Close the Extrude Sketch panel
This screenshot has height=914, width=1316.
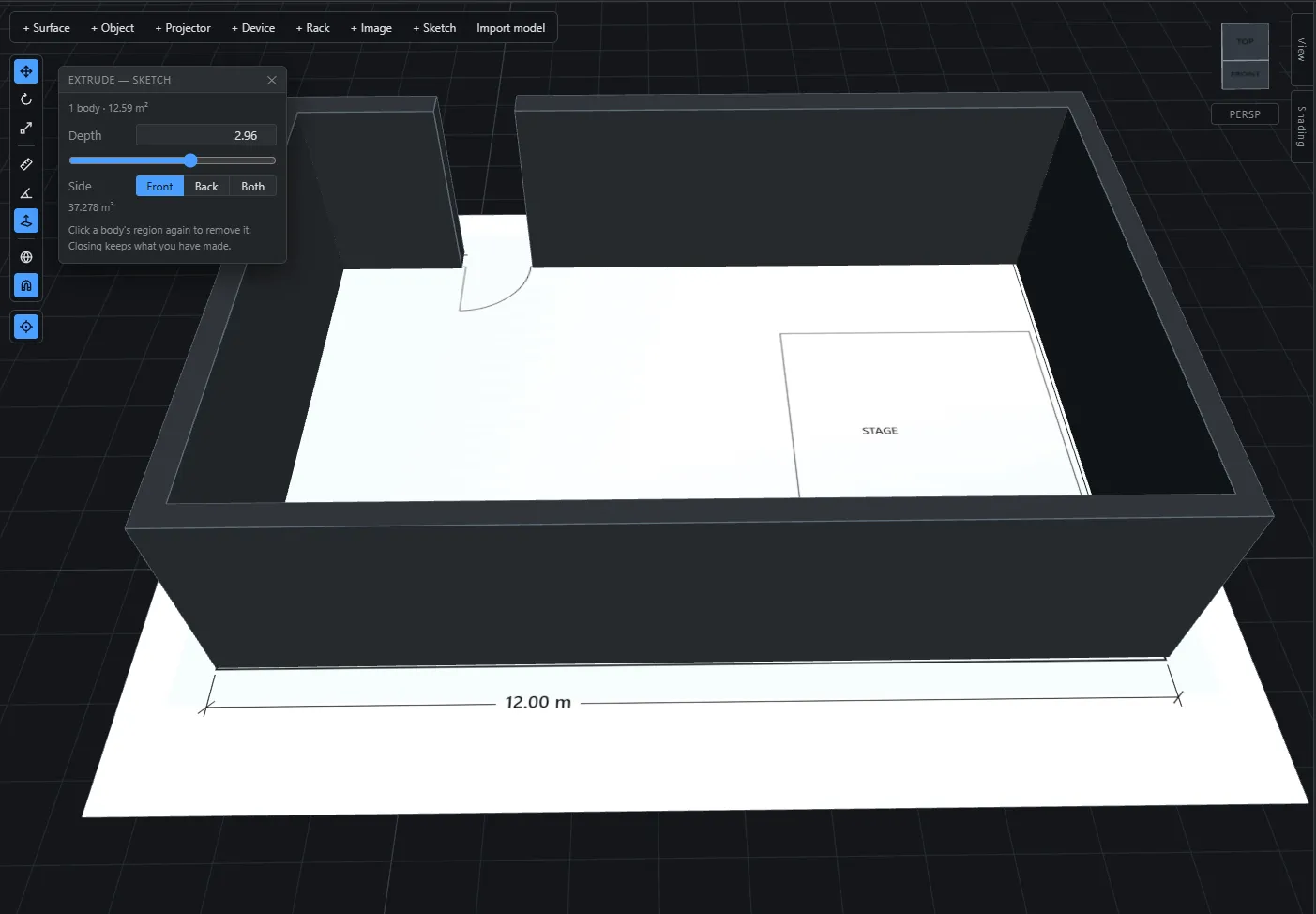tap(272, 80)
